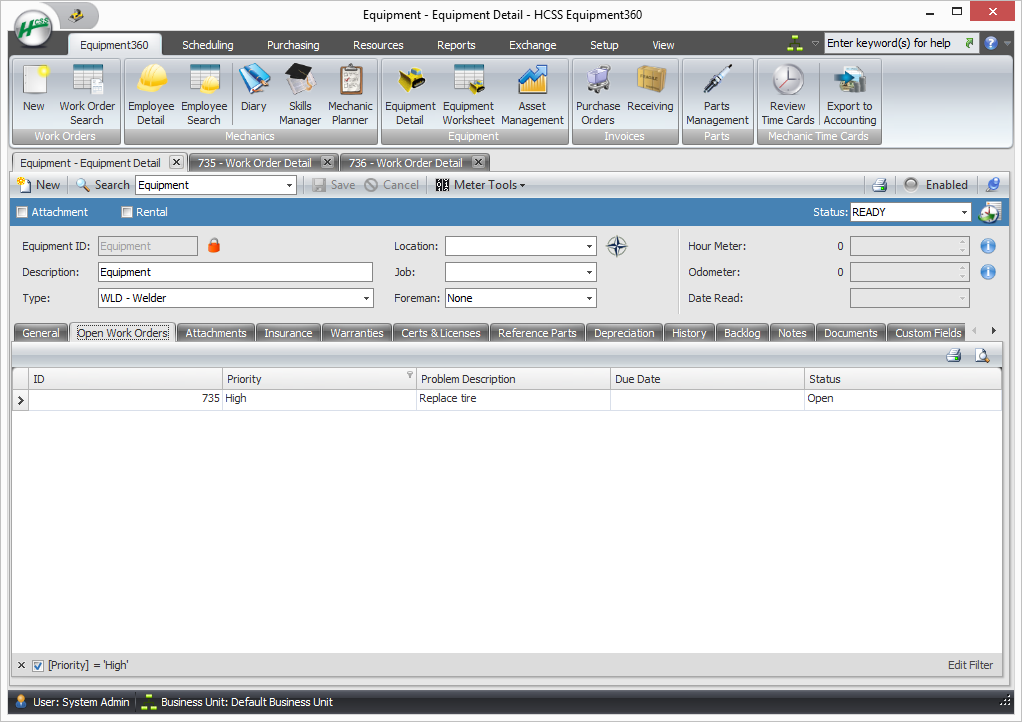Uncheck the Priority equals High filter checkbox
Screen dimensions: 1022x722
point(38,666)
